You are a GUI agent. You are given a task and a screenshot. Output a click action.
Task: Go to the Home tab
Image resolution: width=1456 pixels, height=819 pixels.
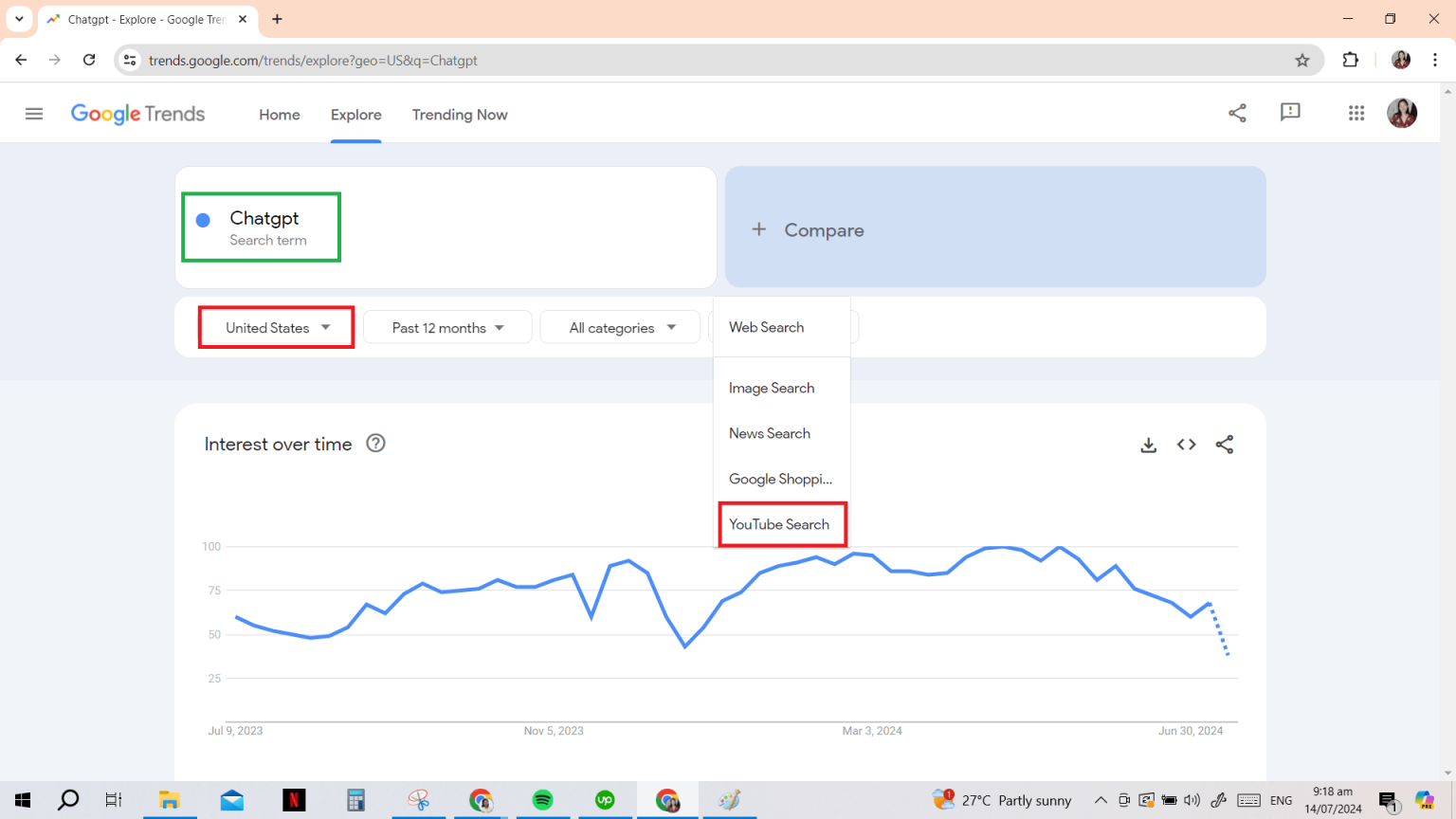click(280, 115)
